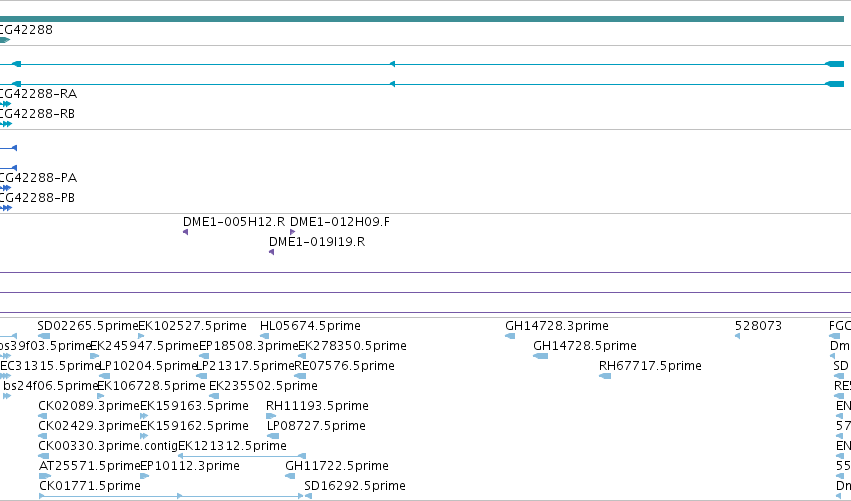
Task: Click the LP21317.5prime EST label
Action: pos(245,366)
